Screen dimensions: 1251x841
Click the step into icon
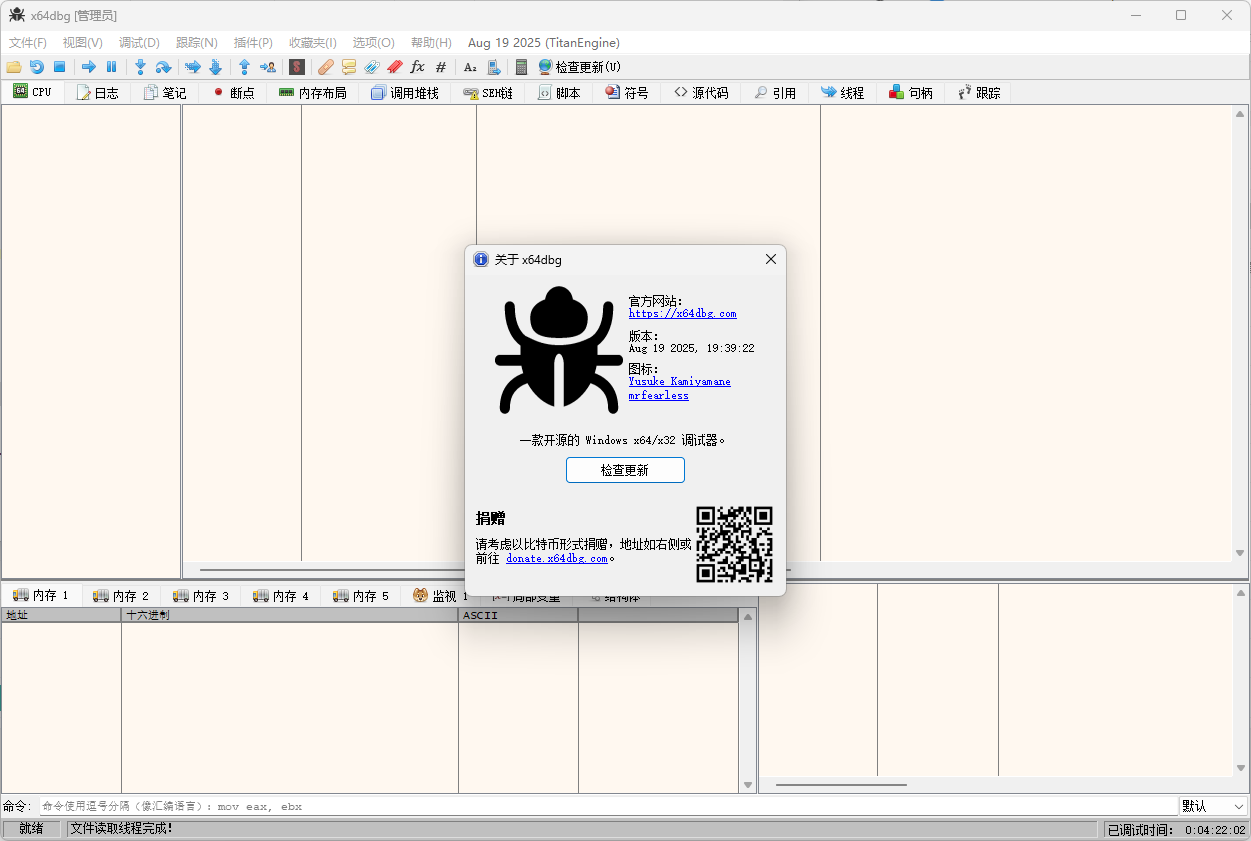140,67
